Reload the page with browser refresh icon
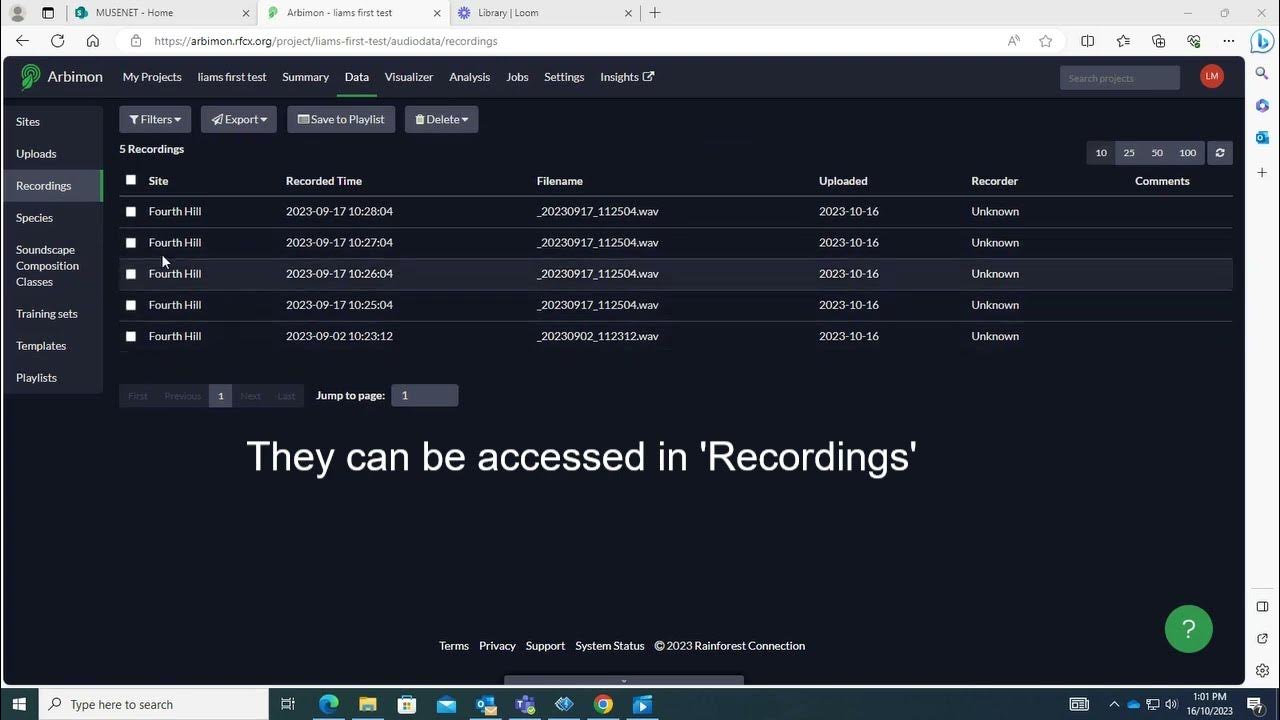Screen dimensions: 1280x720 tap(58, 41)
